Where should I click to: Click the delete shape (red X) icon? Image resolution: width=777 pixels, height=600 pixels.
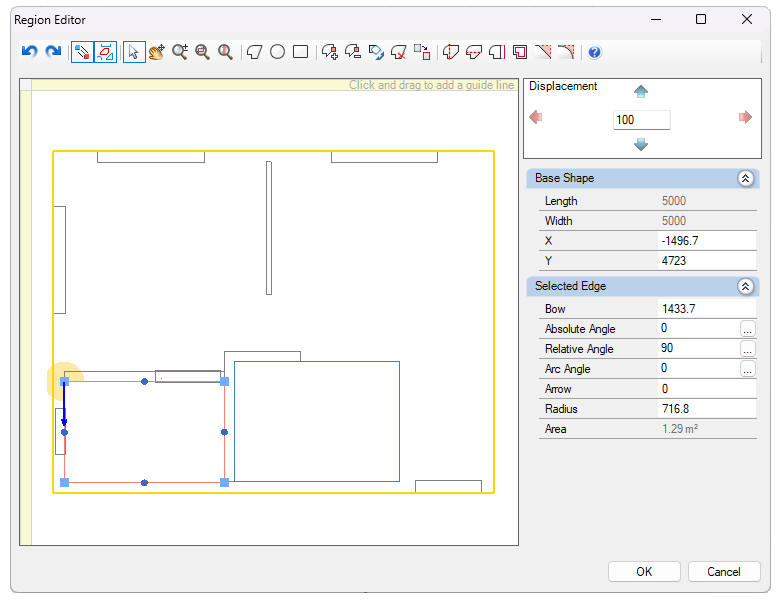pyautogui.click(x=399, y=52)
